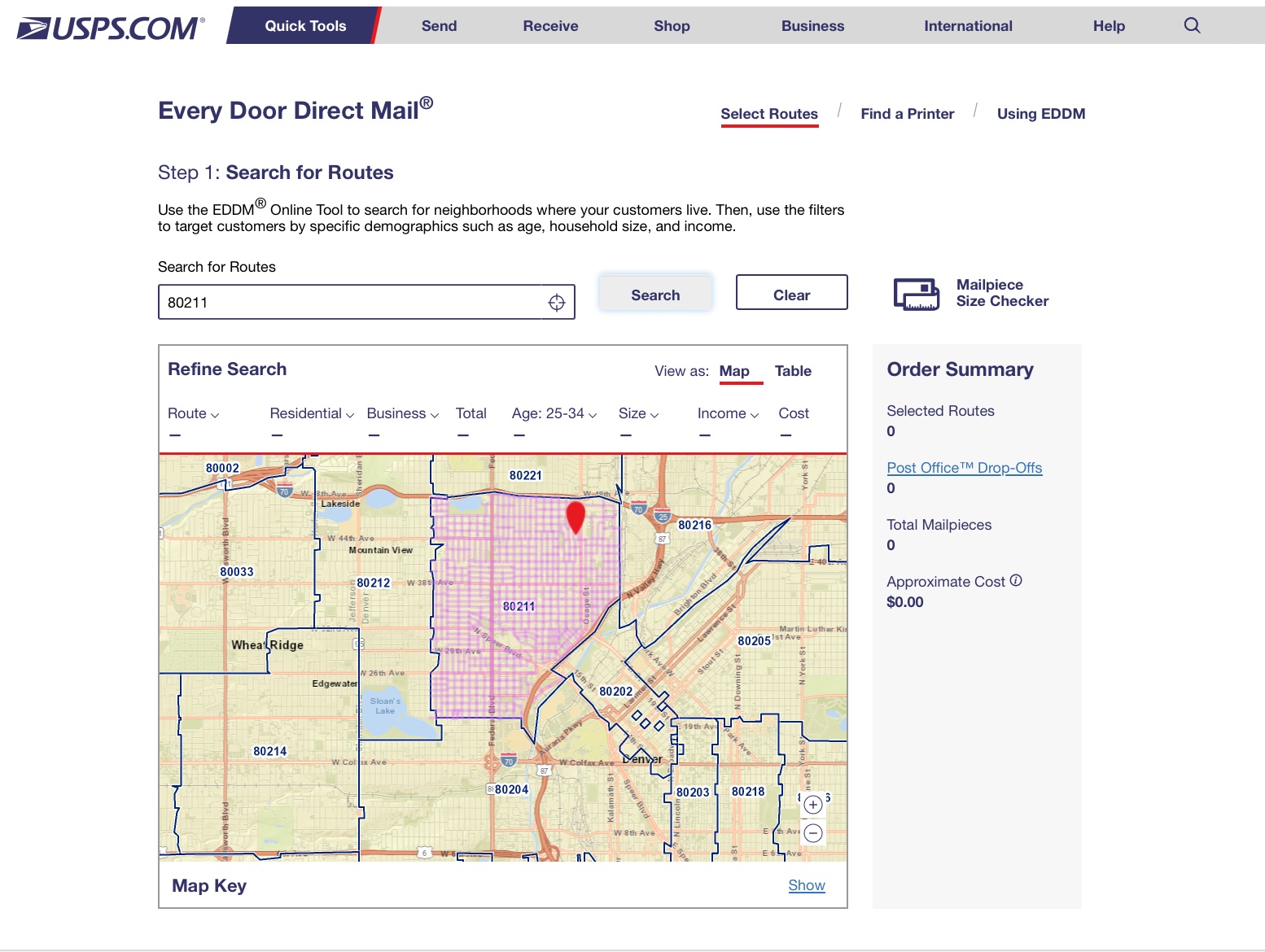Show the Map Key
The width and height of the screenshot is (1265, 952).
806,885
